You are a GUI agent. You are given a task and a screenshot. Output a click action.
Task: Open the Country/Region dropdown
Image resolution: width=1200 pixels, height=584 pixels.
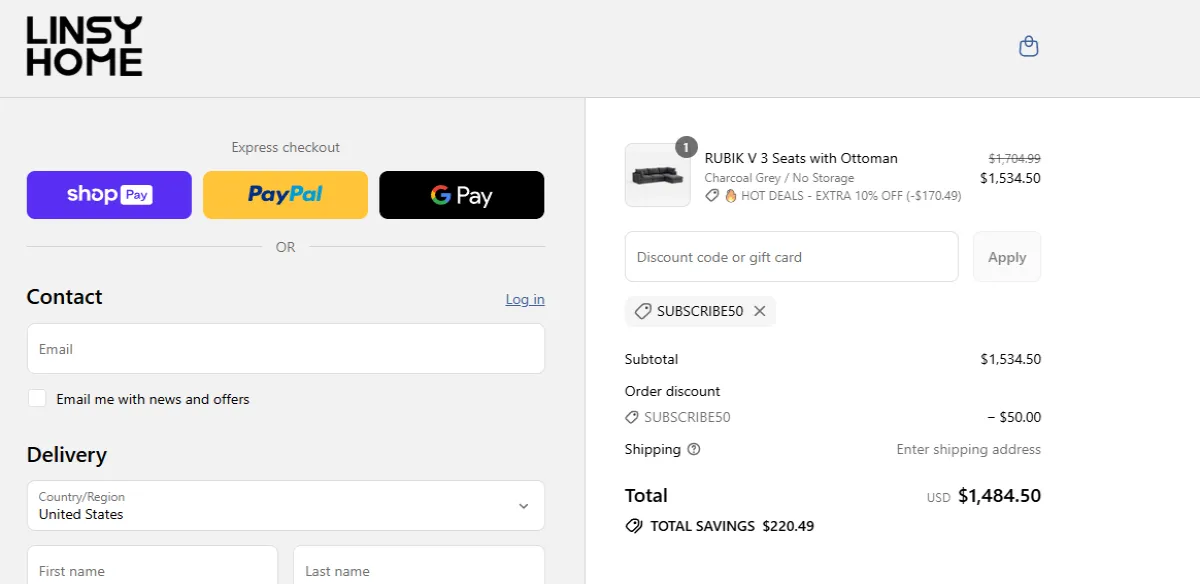(285, 505)
